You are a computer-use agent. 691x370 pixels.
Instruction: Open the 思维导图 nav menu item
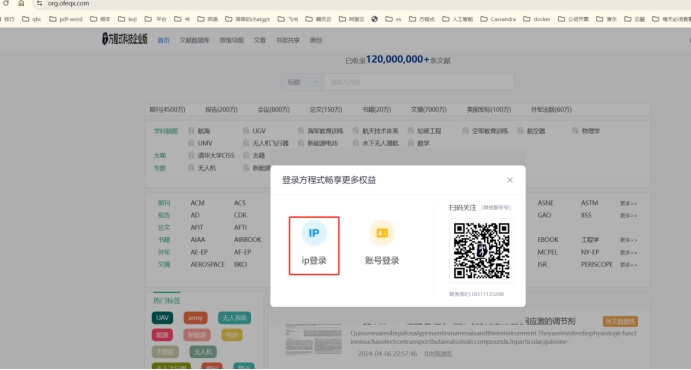click(232, 40)
